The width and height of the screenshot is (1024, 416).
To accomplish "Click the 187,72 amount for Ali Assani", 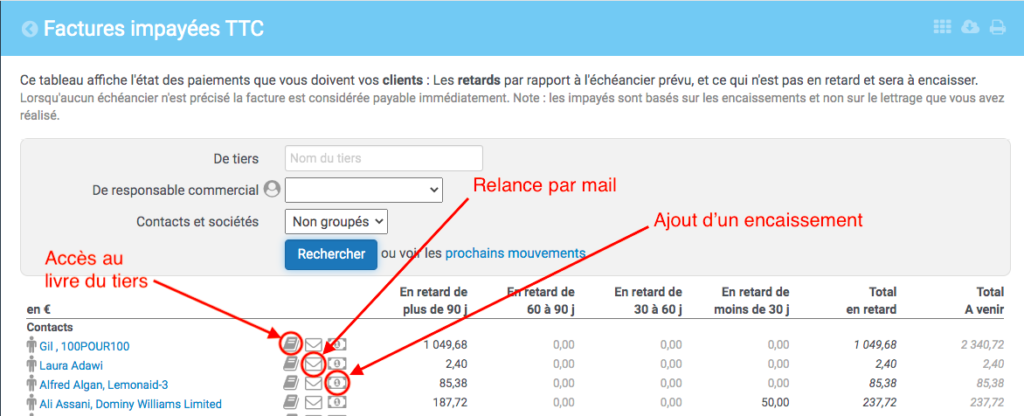I will pos(451,403).
